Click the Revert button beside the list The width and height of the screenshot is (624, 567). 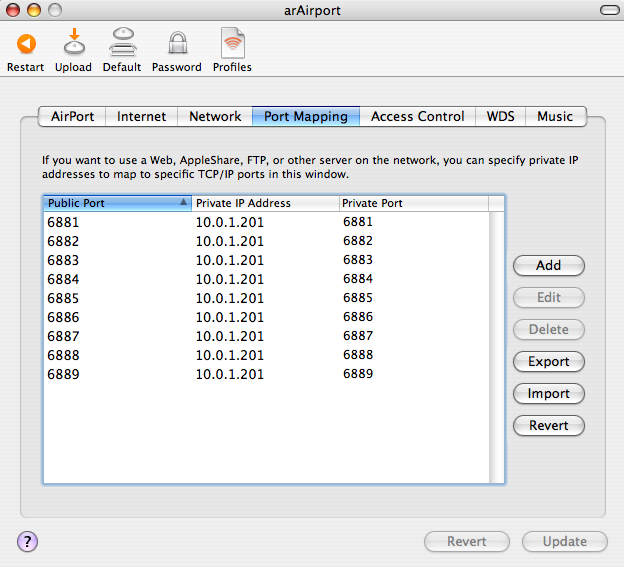[x=549, y=426]
